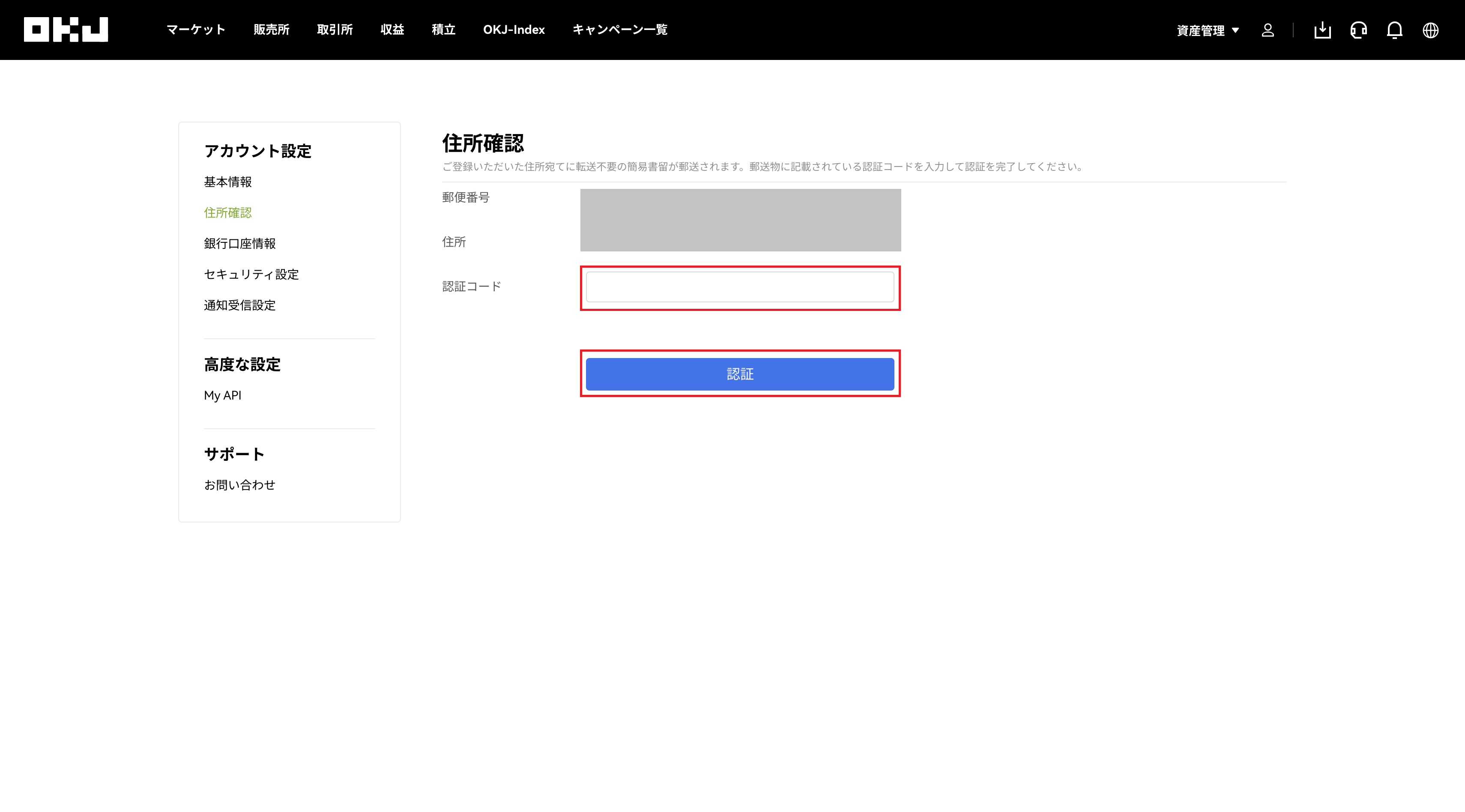1465x812 pixels.
Task: Open the キャンペーン一覧 menu
Action: pos(620,30)
